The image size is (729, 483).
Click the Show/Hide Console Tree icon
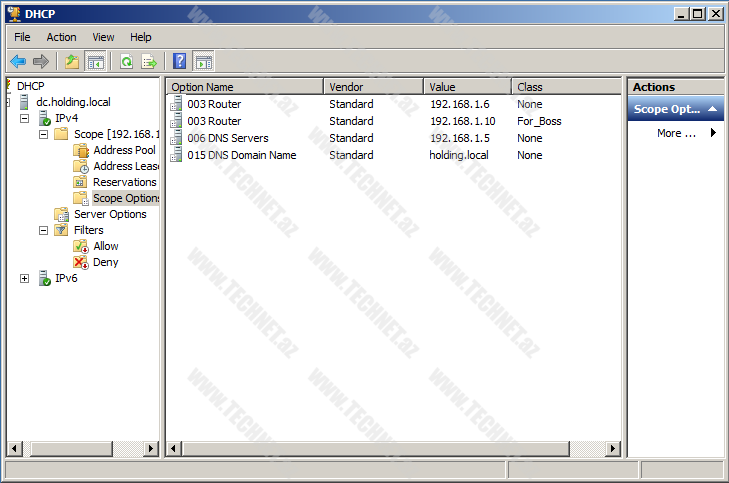[x=95, y=61]
